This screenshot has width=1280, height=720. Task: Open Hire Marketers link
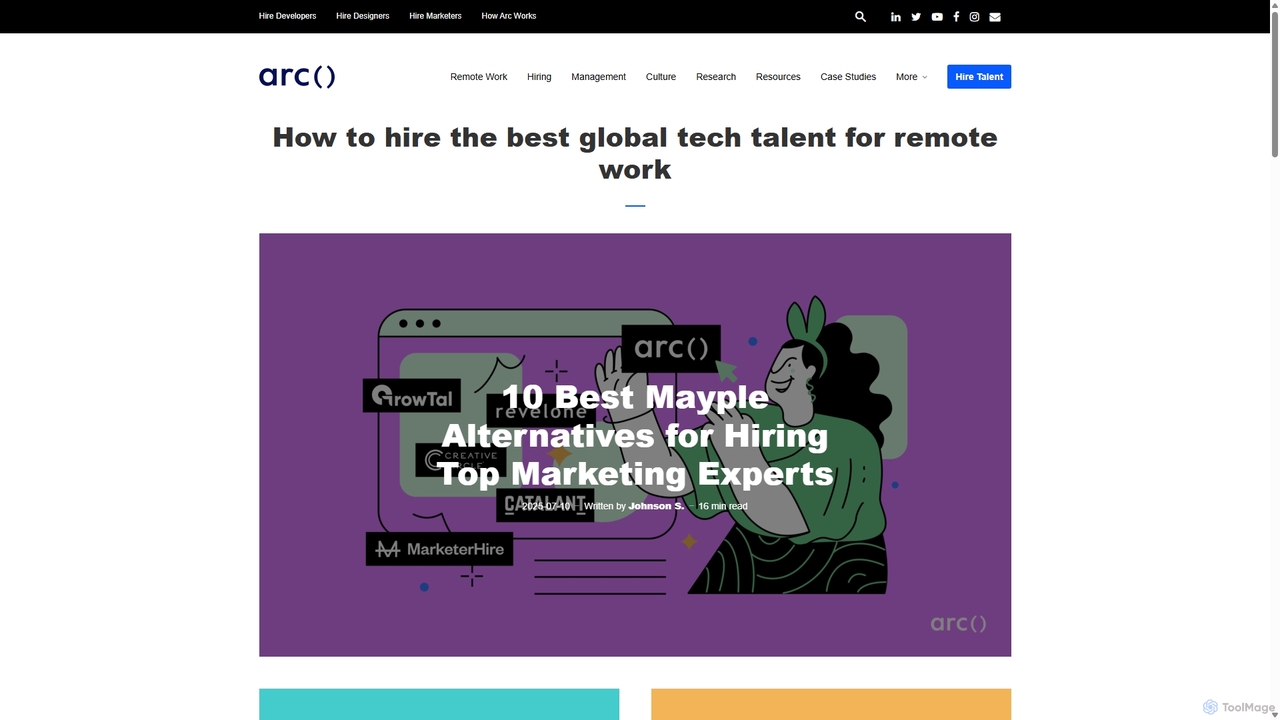coord(435,16)
